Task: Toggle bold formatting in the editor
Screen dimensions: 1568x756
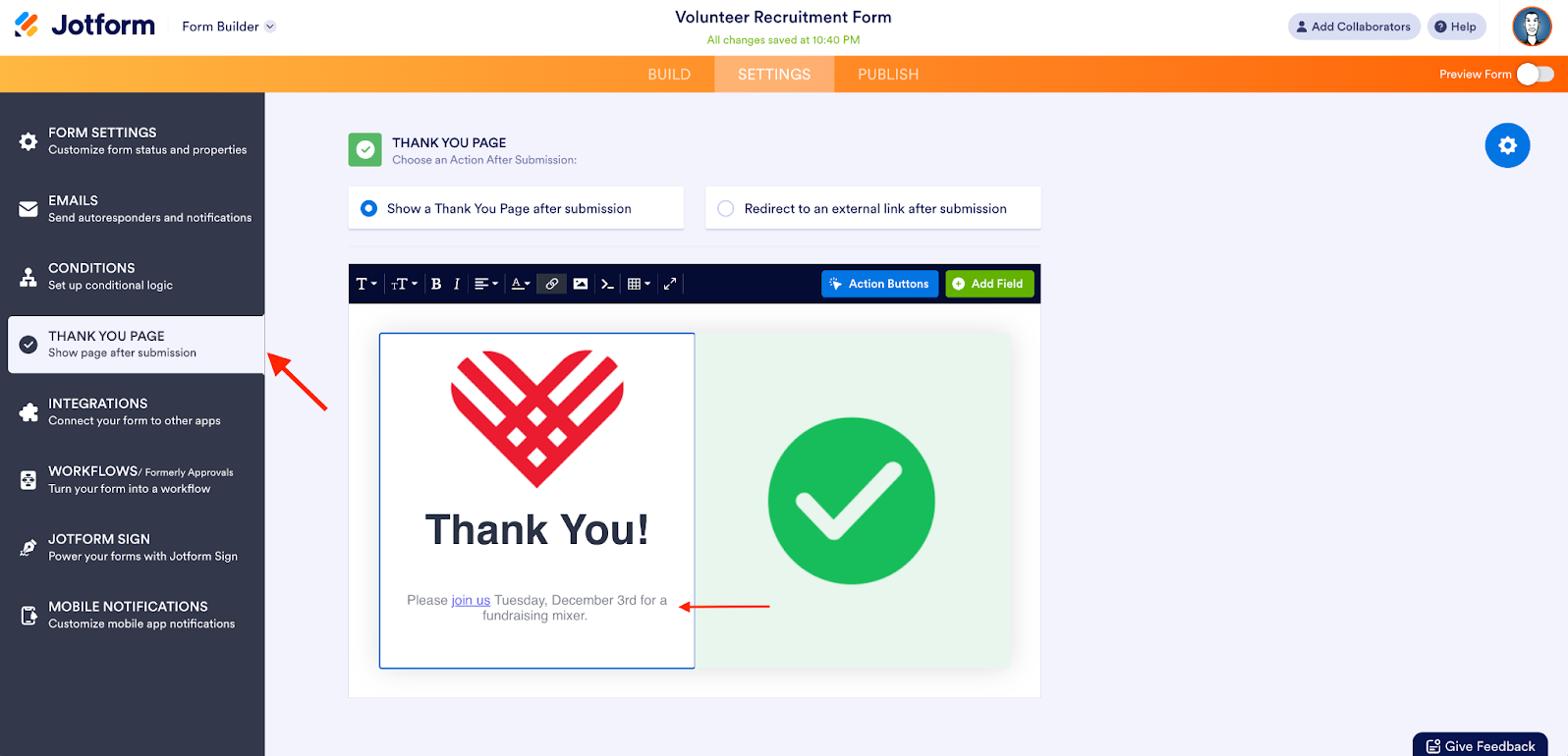Action: [x=436, y=284]
